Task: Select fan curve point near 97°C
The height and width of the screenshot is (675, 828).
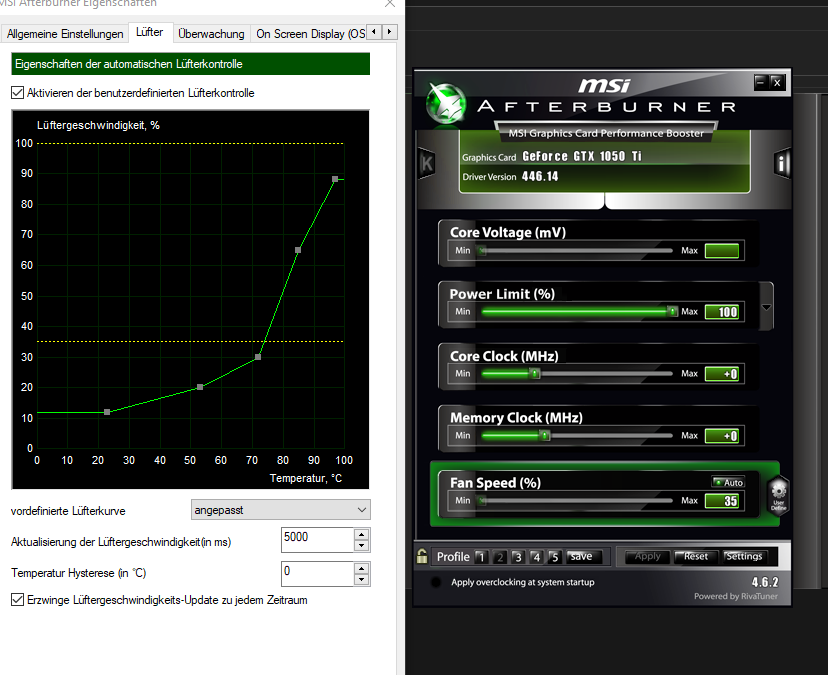Action: (x=335, y=179)
